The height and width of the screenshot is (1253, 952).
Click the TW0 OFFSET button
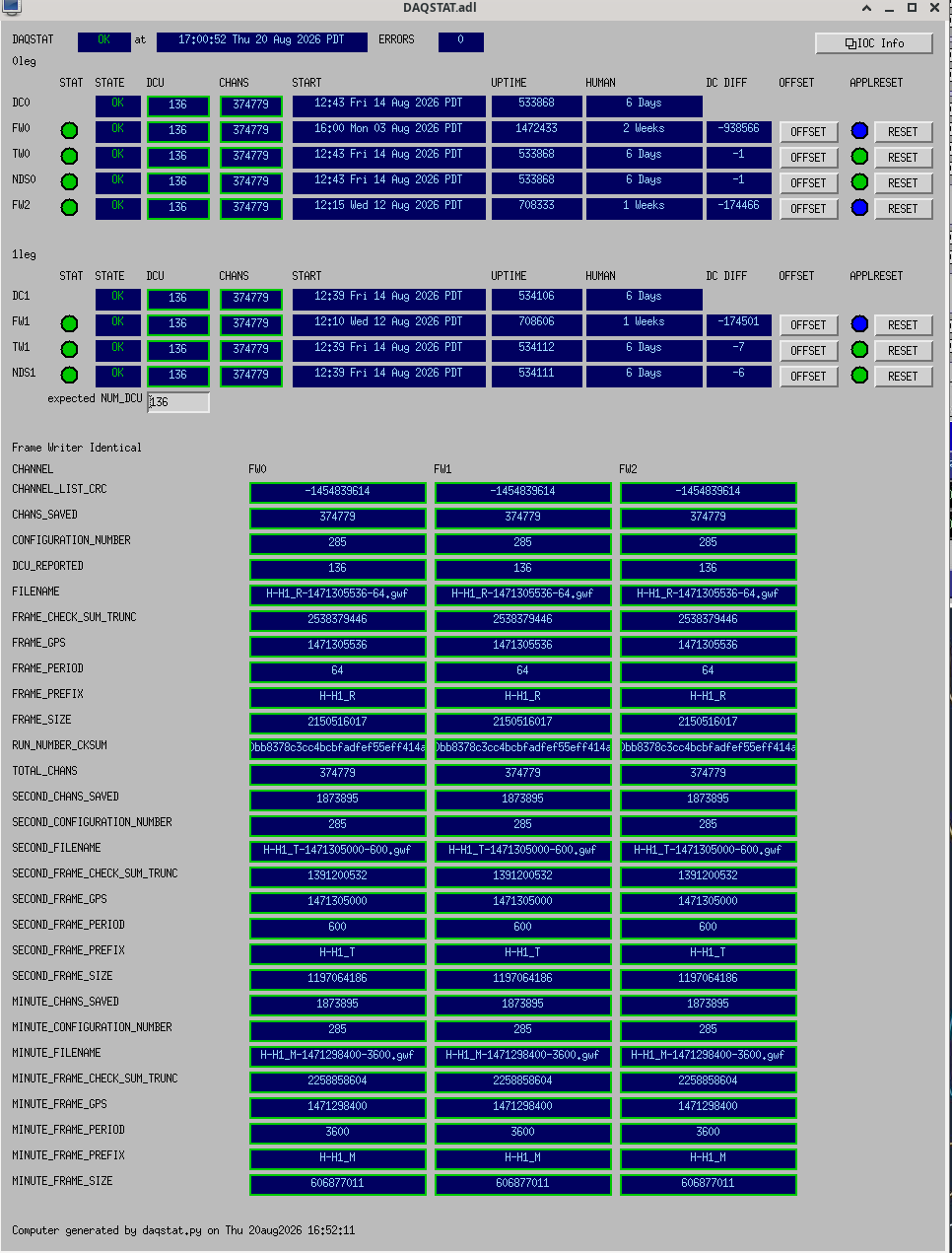click(x=808, y=158)
